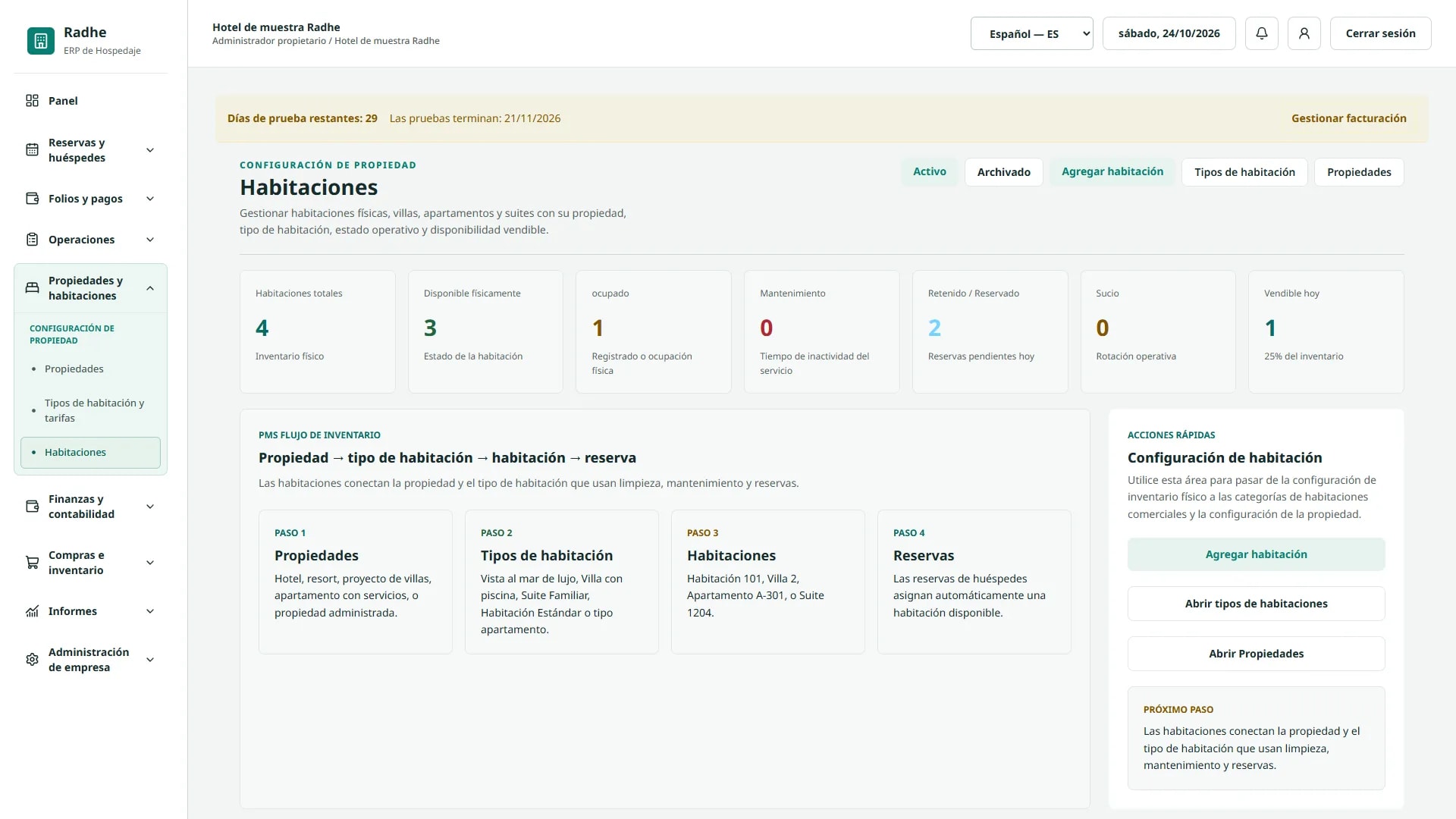
Task: Click Gestionar facturación link
Action: tap(1348, 118)
